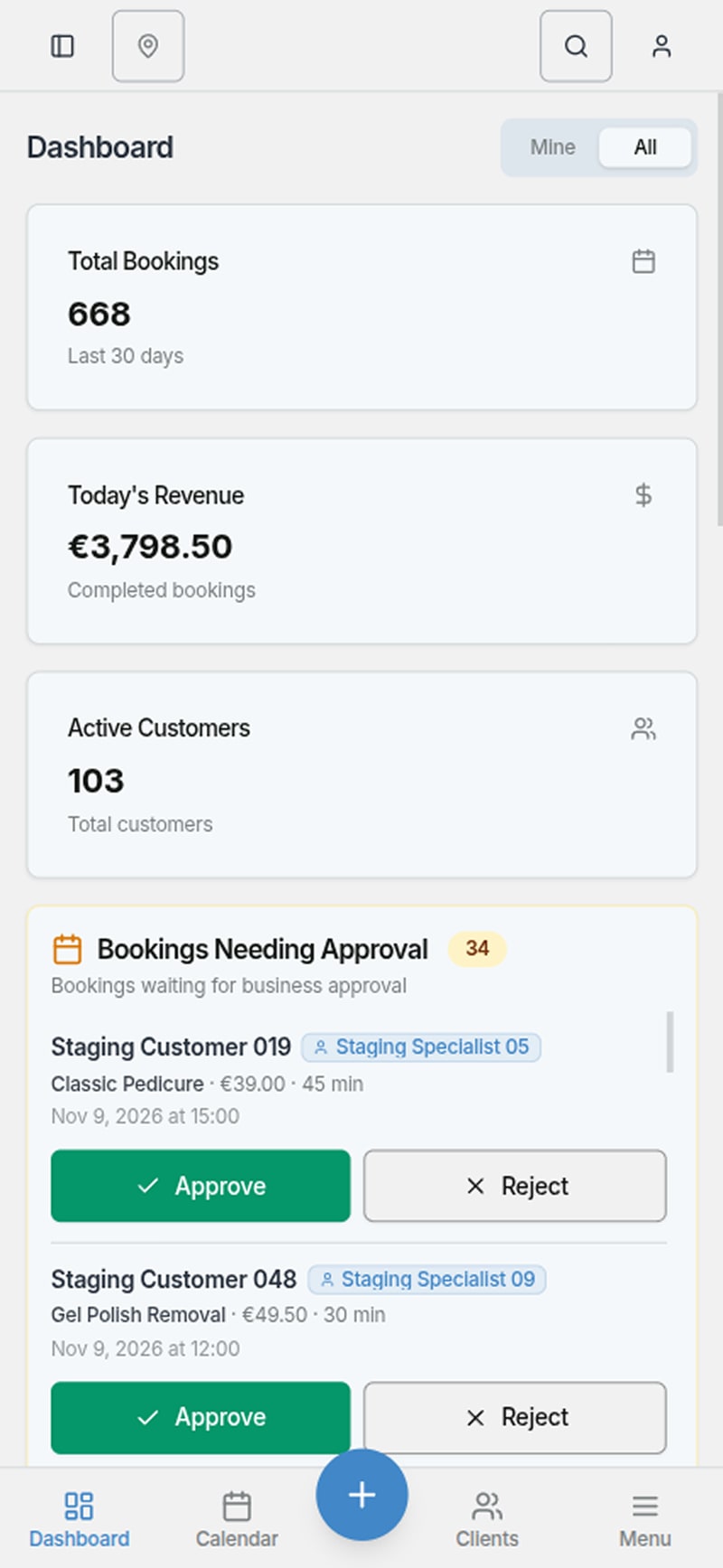The height and width of the screenshot is (1568, 723).
Task: Click the Staging Specialist 05 badge
Action: [421, 1047]
